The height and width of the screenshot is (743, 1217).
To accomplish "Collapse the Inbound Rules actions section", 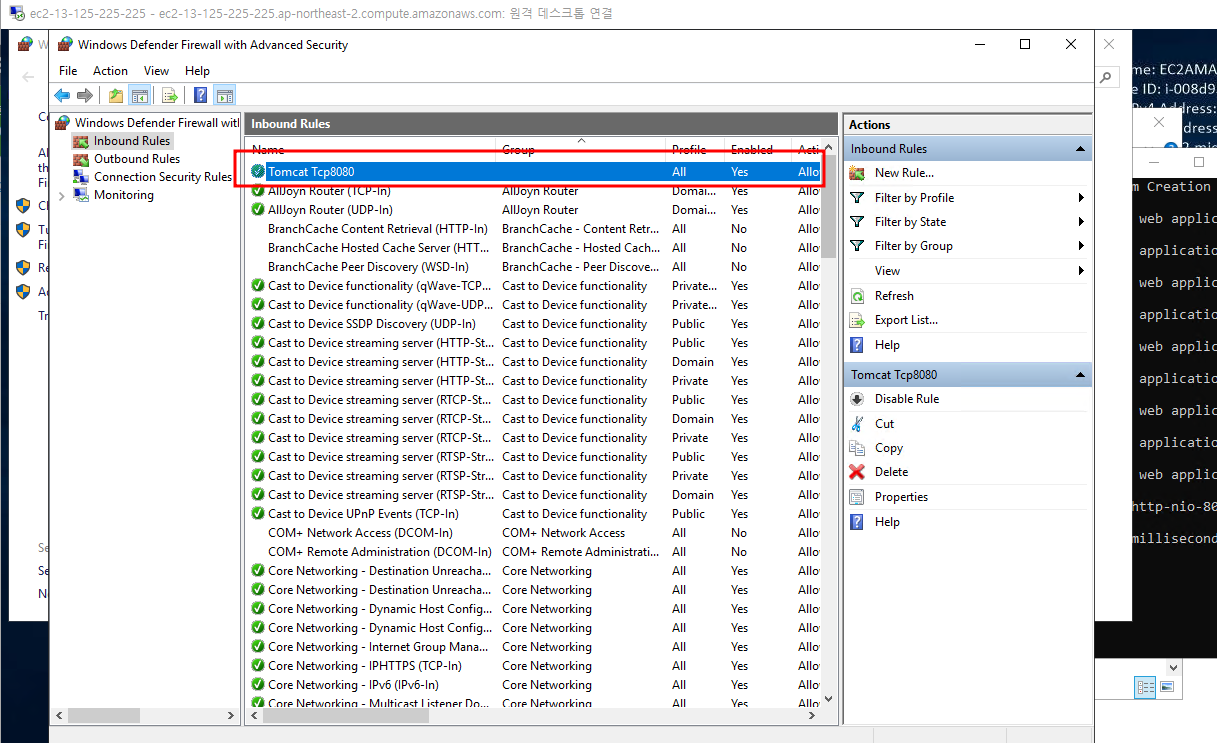I will 1080,149.
